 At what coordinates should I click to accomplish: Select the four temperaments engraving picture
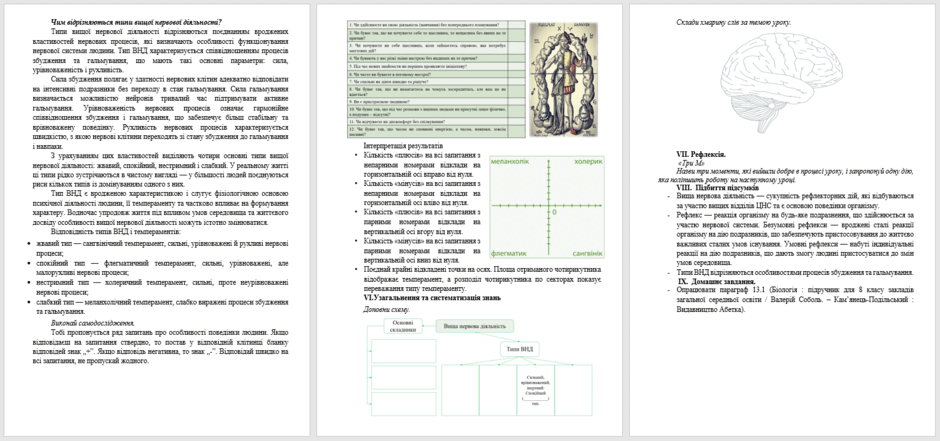click(564, 80)
